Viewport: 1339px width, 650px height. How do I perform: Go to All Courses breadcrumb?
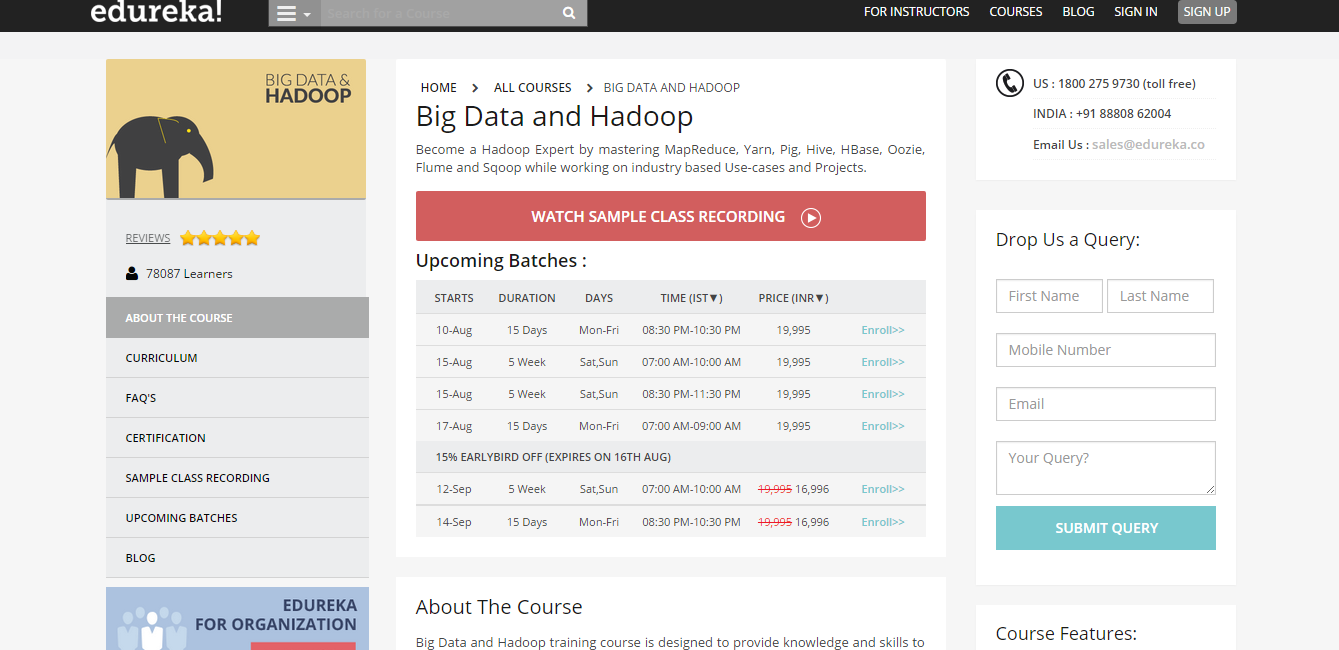click(533, 88)
